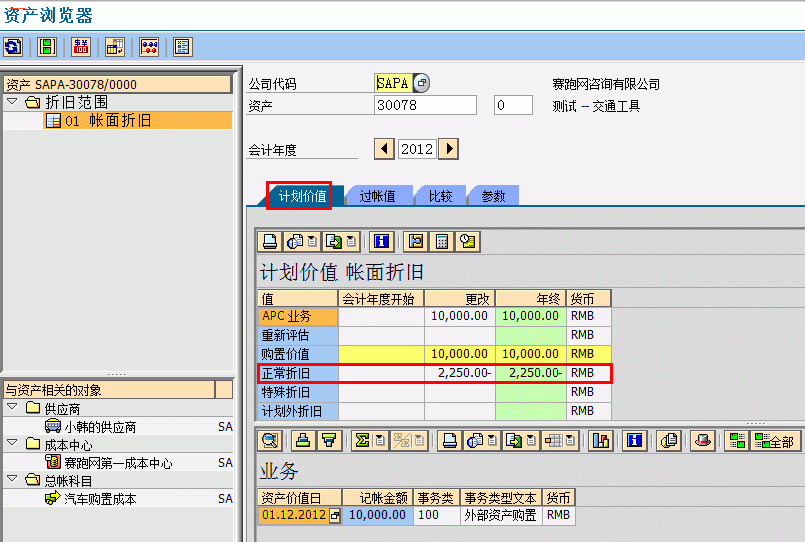
Task: Open dropdown next to layout grid icon
Action: pos(570,440)
